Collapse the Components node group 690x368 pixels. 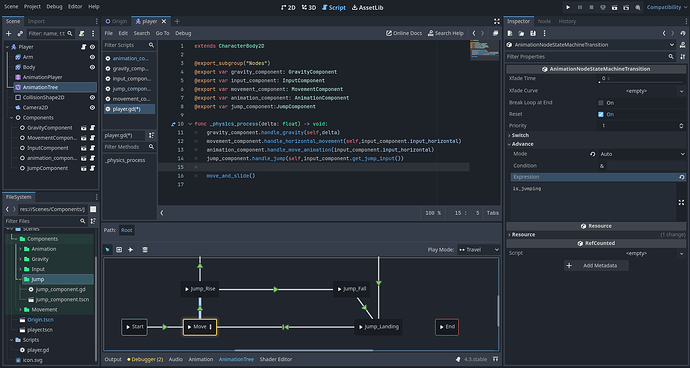[x=12, y=118]
